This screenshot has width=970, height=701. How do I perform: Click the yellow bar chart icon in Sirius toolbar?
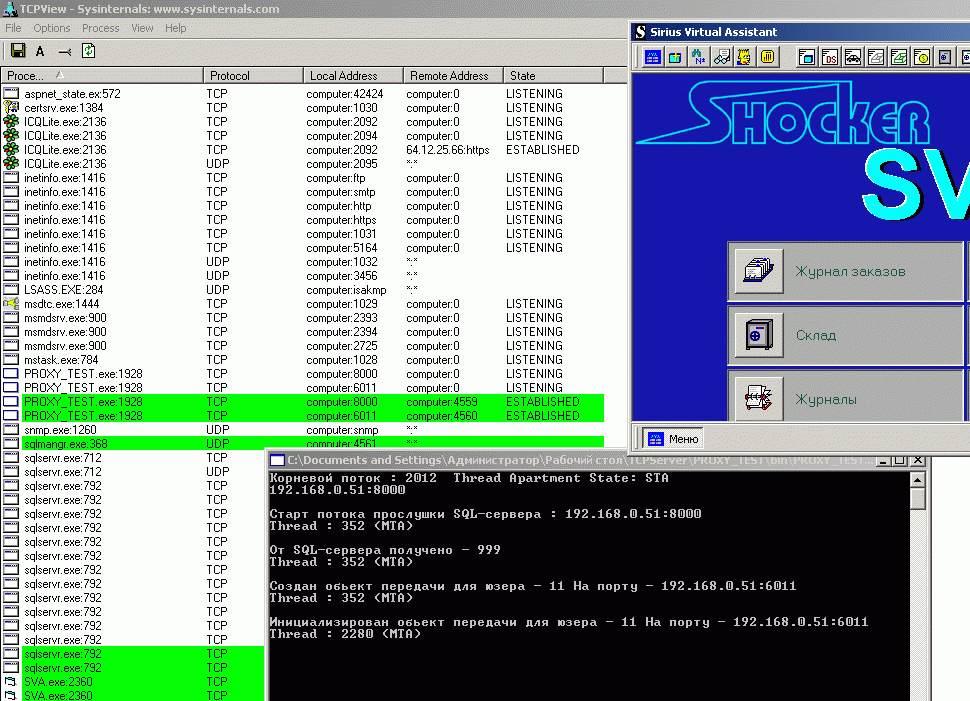point(767,58)
